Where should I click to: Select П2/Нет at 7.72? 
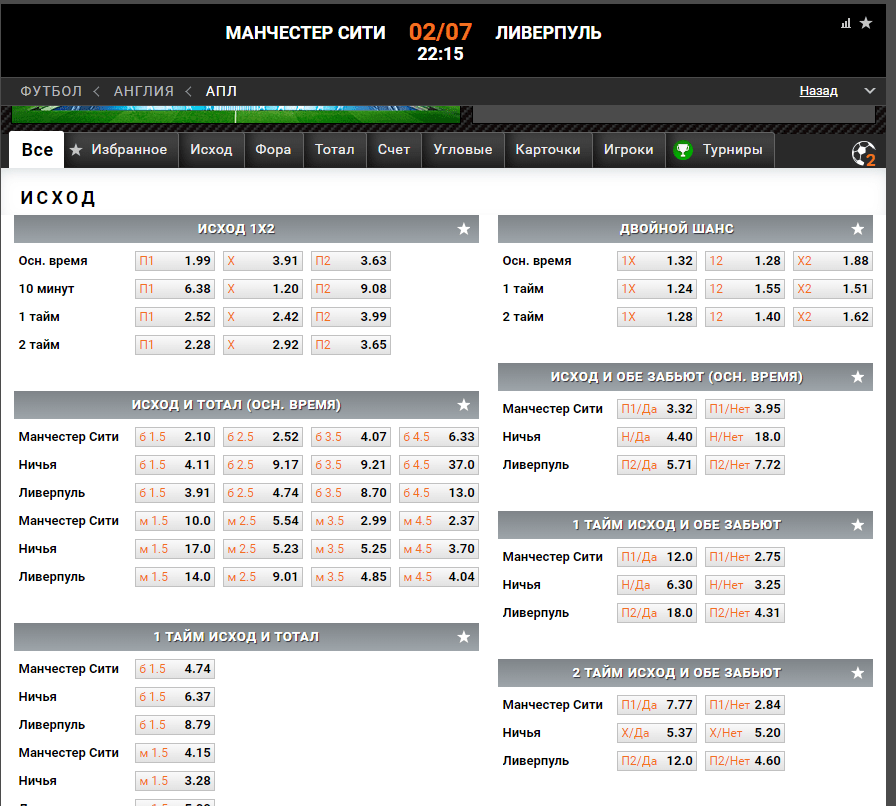[x=745, y=465]
